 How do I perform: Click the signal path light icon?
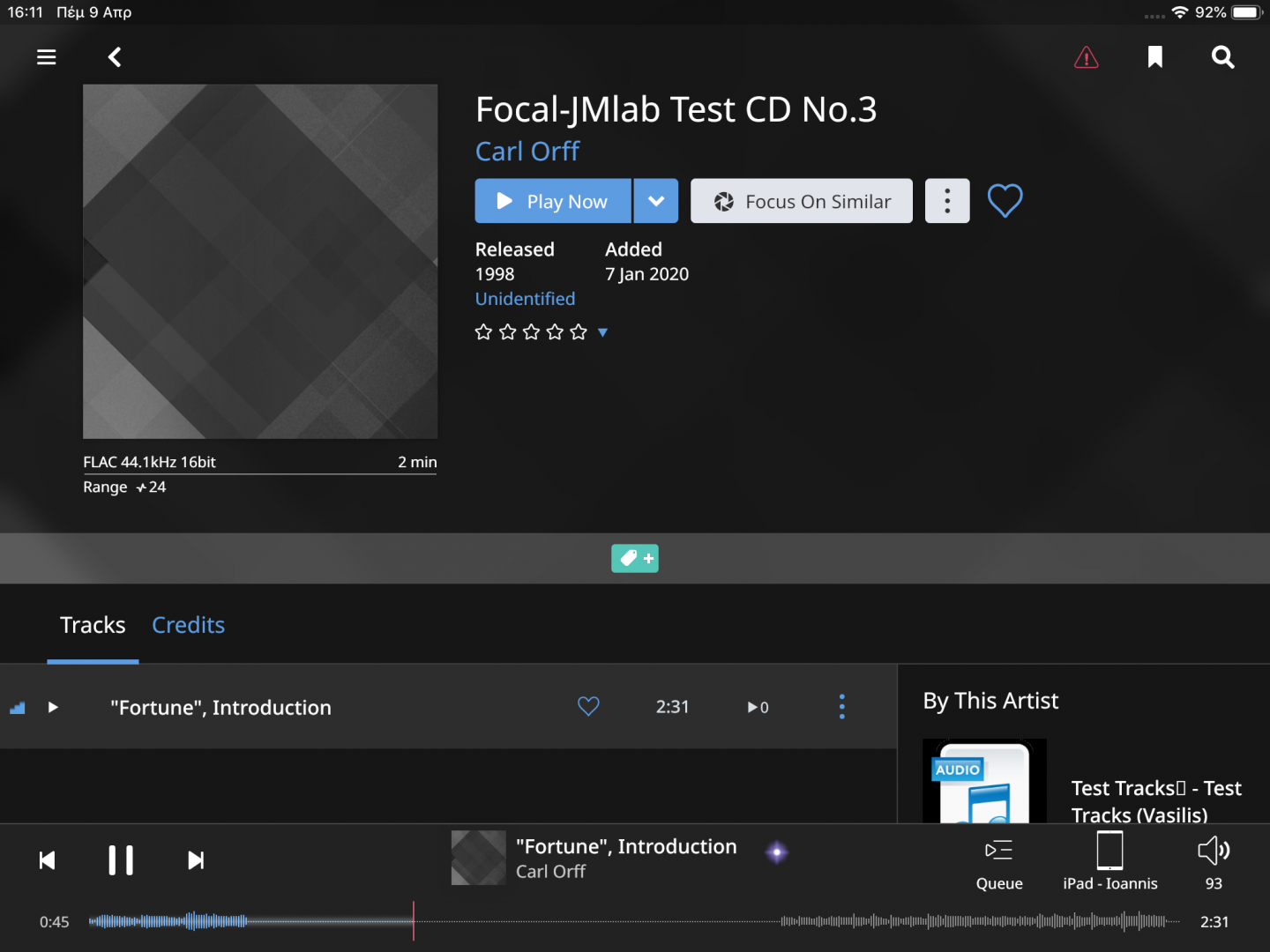(x=777, y=852)
